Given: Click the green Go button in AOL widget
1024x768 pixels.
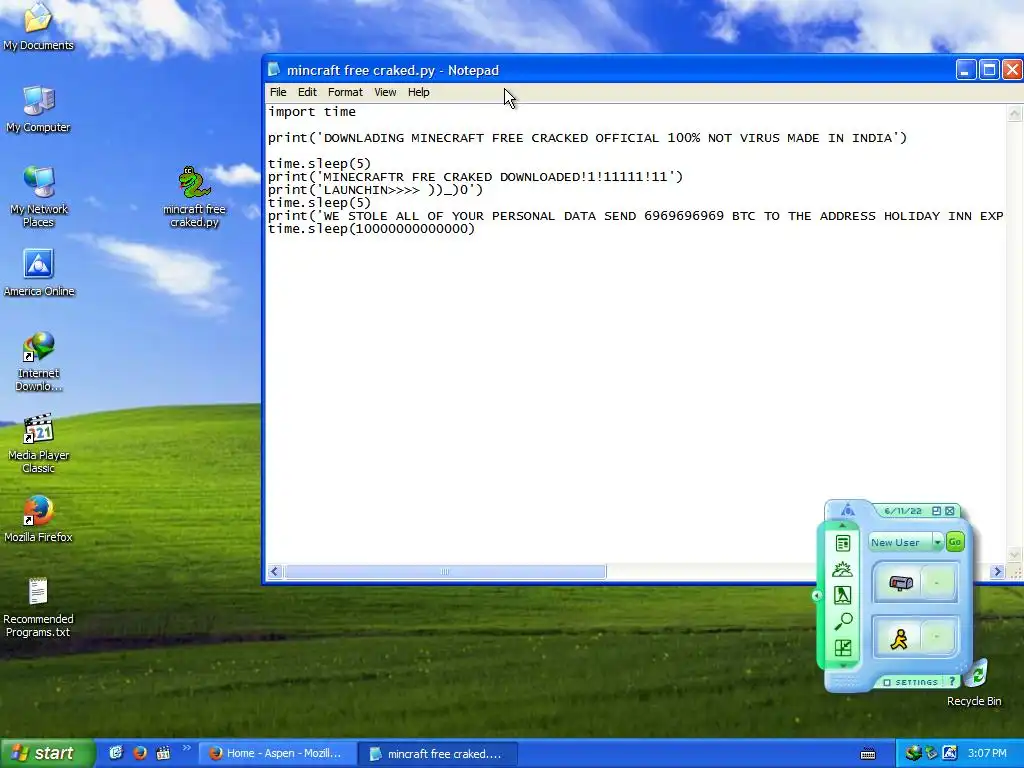Looking at the screenshot, I should 955,541.
